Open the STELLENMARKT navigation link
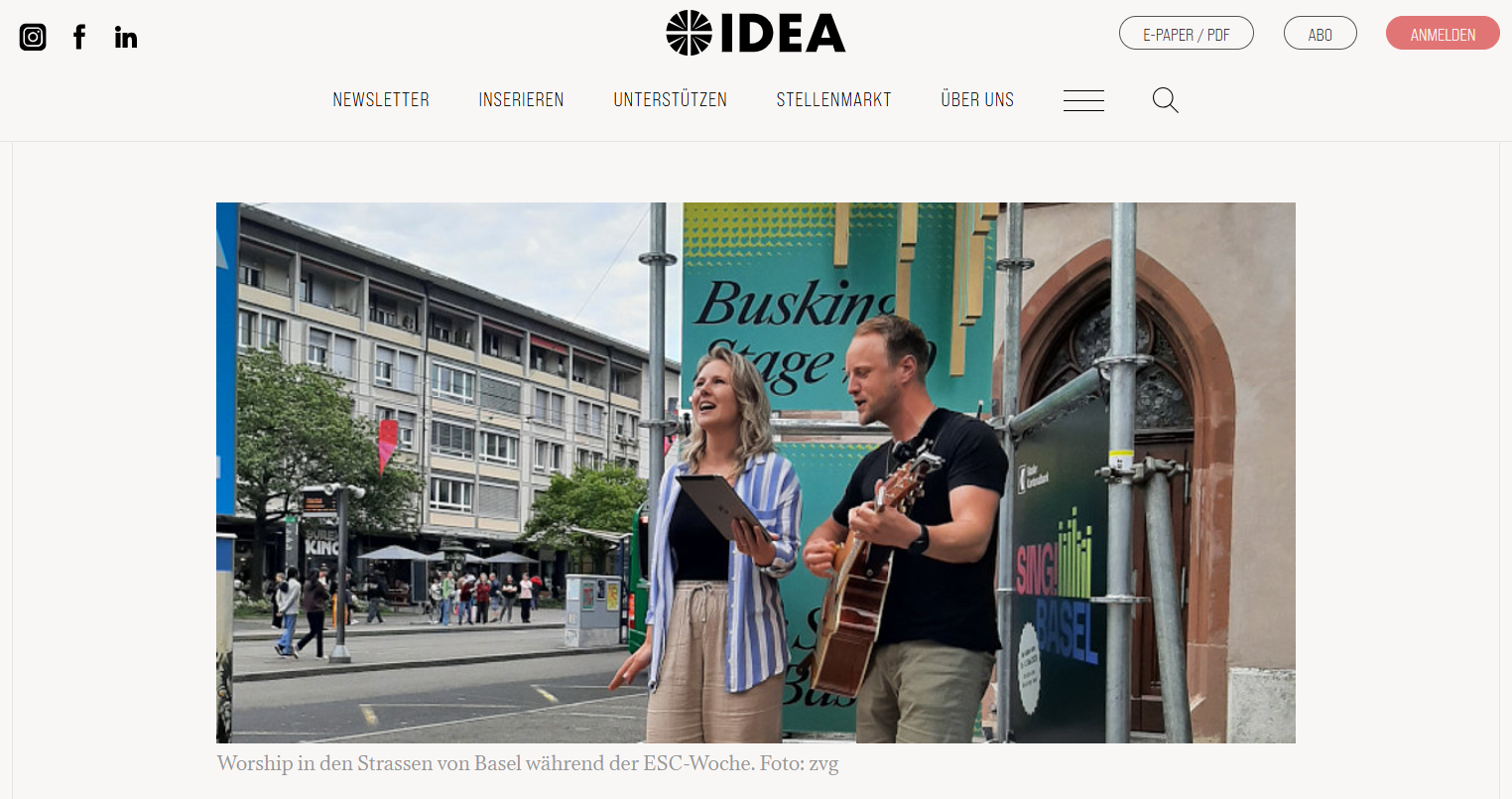1512x799 pixels. [834, 100]
